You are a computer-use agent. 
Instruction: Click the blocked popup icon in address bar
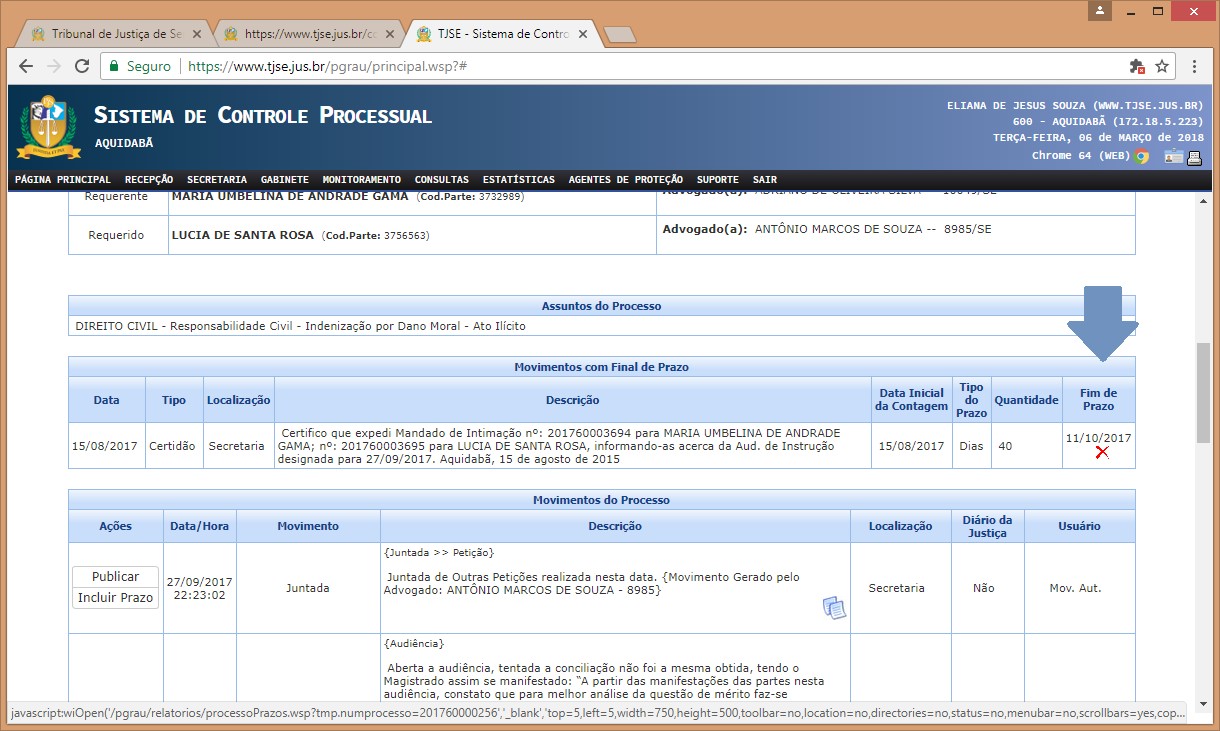click(x=1136, y=66)
